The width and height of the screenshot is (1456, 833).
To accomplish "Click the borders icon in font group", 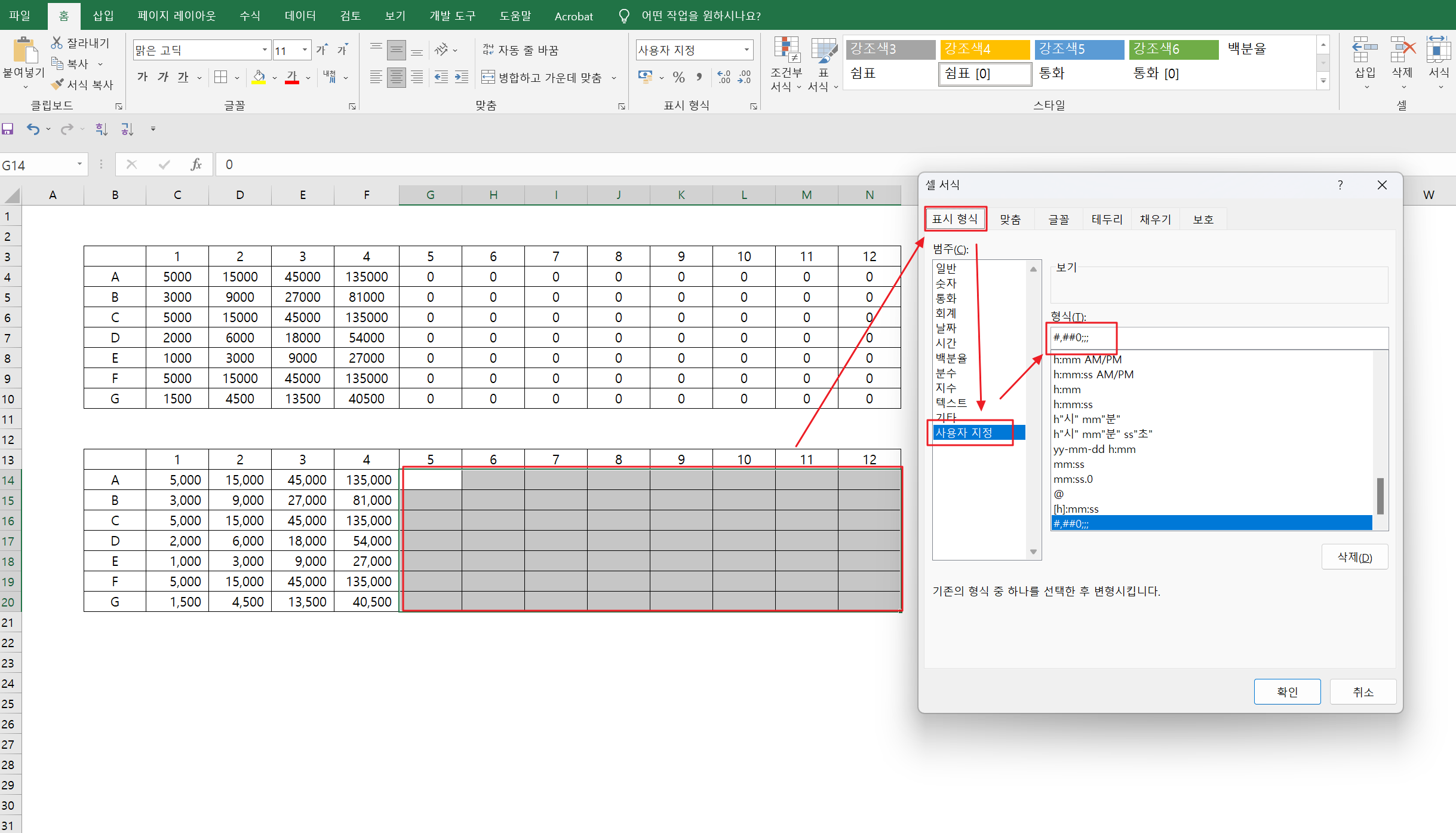I will pyautogui.click(x=221, y=77).
